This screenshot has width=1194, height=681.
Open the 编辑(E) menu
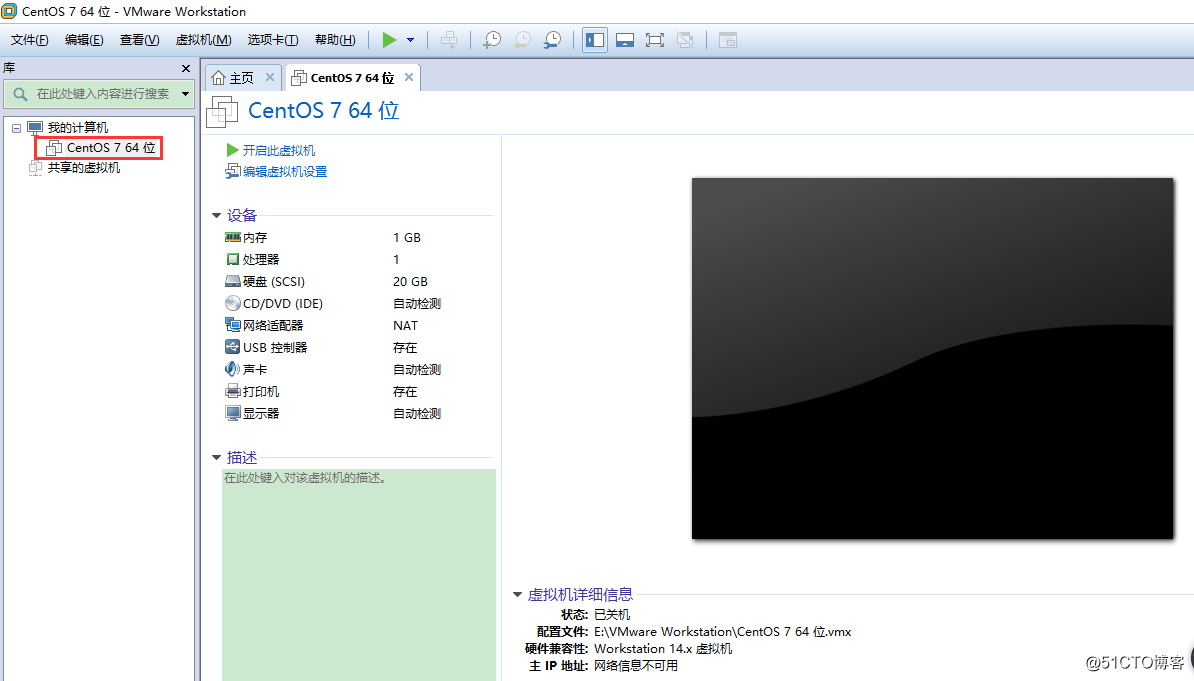84,40
